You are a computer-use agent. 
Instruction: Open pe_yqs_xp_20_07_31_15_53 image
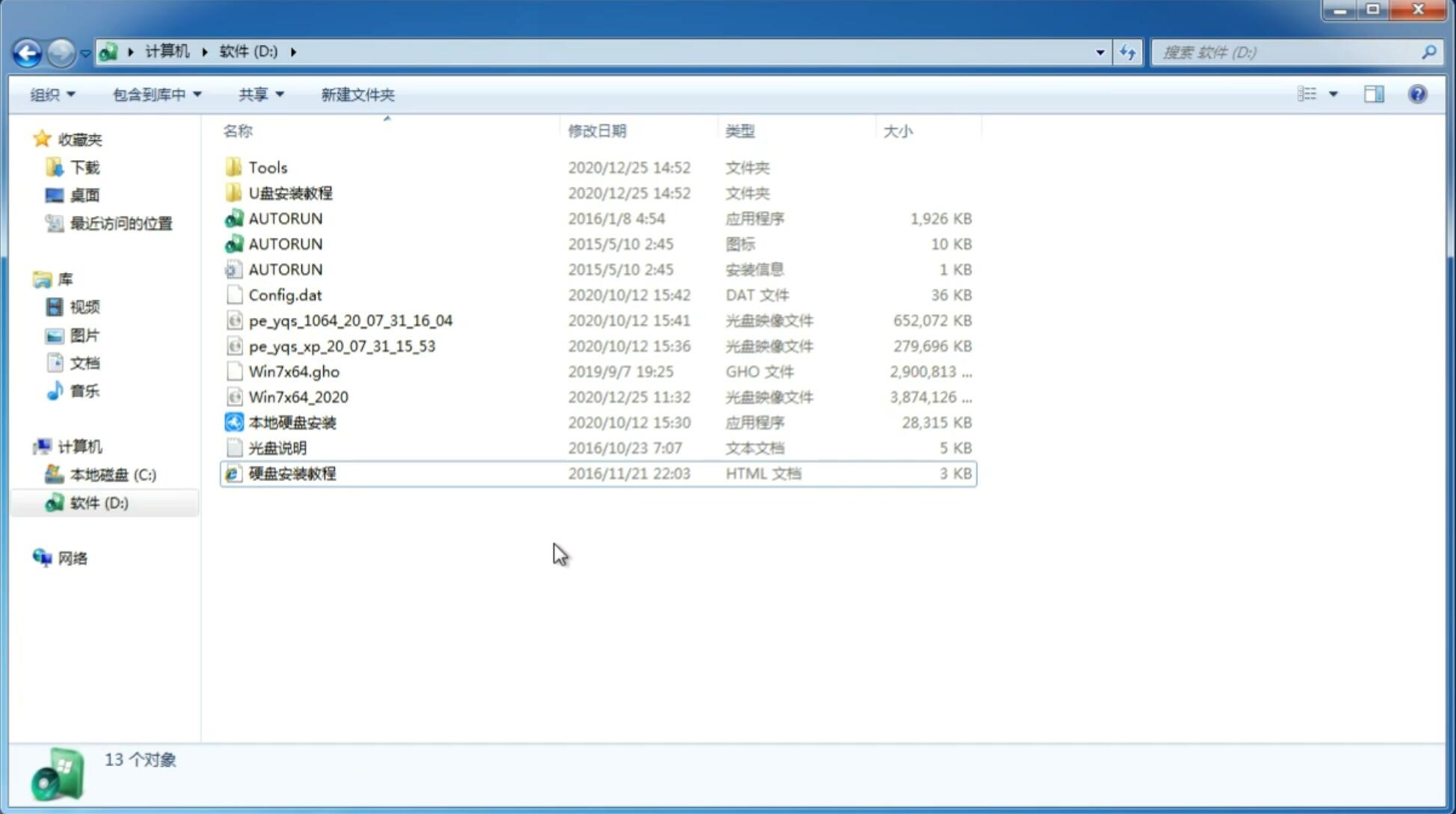pyautogui.click(x=342, y=345)
